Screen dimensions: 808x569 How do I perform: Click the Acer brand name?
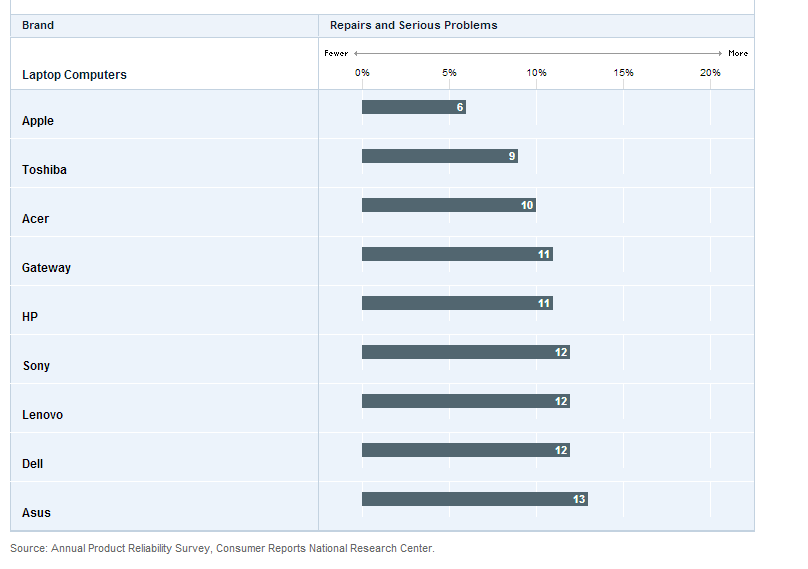35,219
